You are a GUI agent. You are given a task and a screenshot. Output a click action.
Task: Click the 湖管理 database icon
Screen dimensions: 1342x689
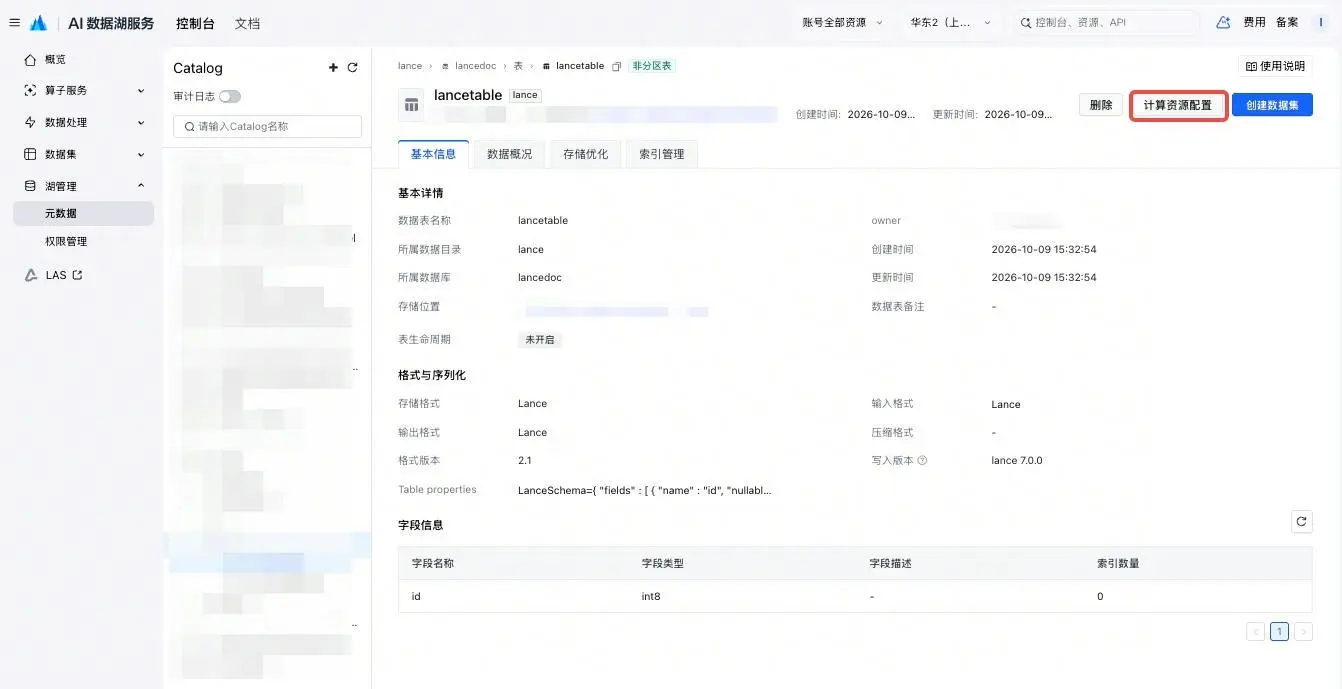(30, 186)
